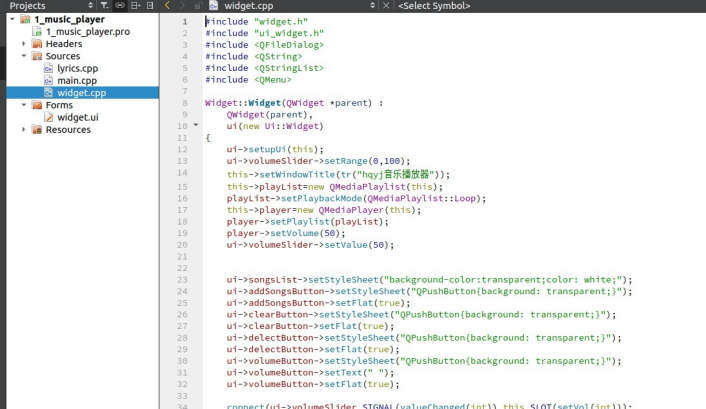Open main.cpp in the project tree

click(77, 80)
